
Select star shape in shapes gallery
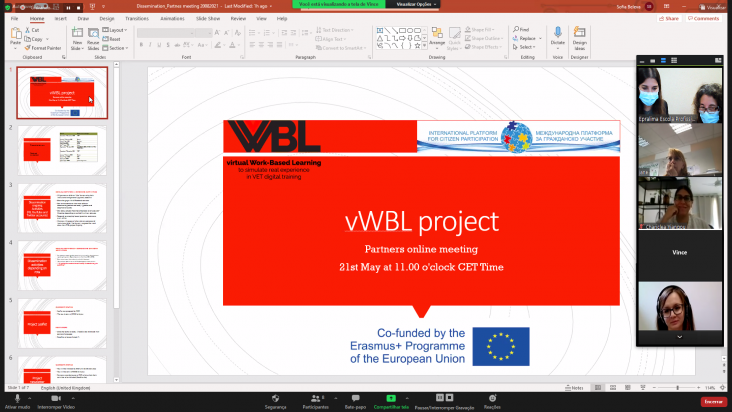pyautogui.click(x=417, y=46)
